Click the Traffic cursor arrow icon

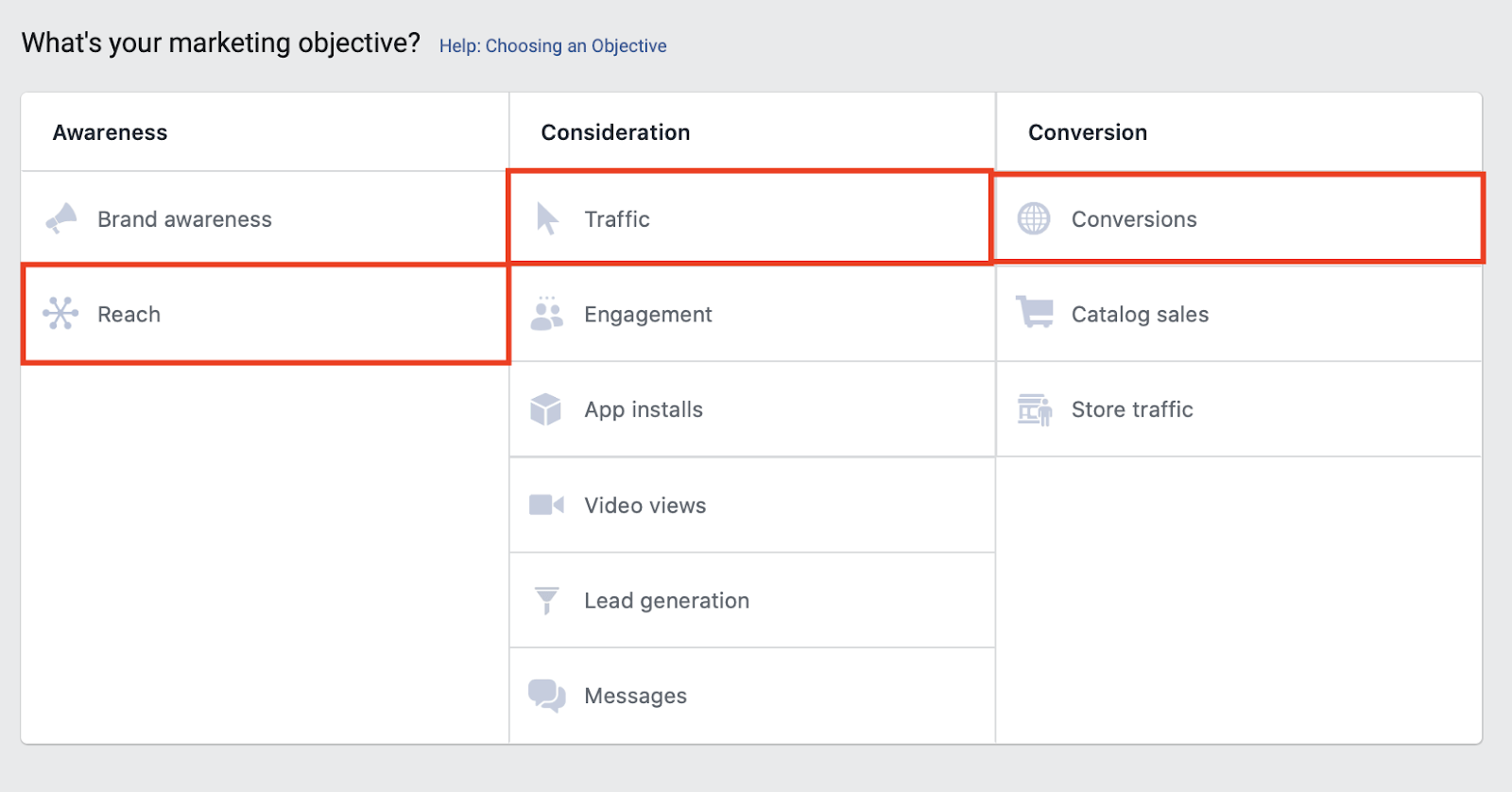click(x=547, y=218)
